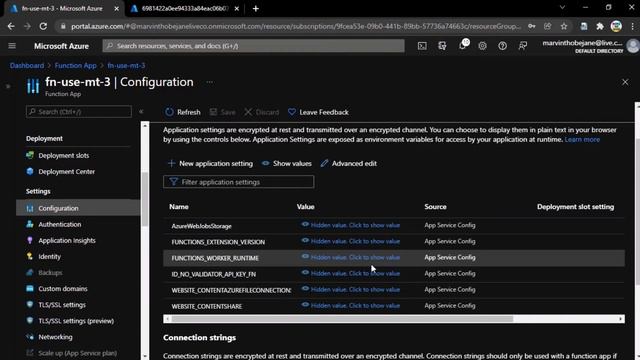Reveal hidden value of FUNCTIONS_EXTENSION_VERSION
Screen dimensions: 640x360
[351, 241]
